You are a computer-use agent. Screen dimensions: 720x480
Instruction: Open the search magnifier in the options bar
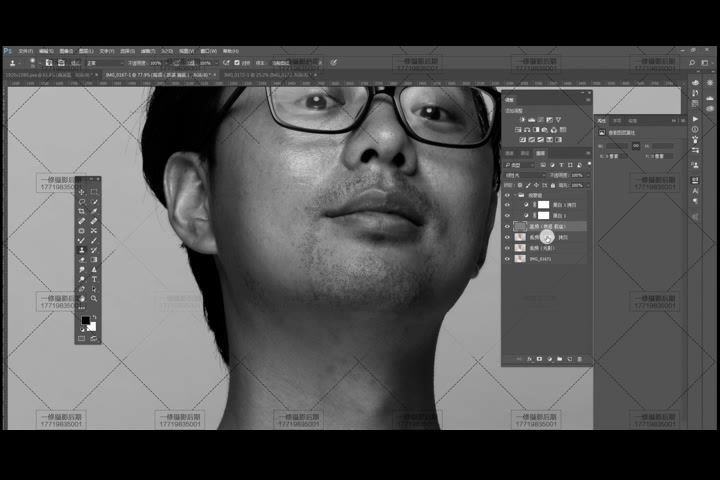692,62
